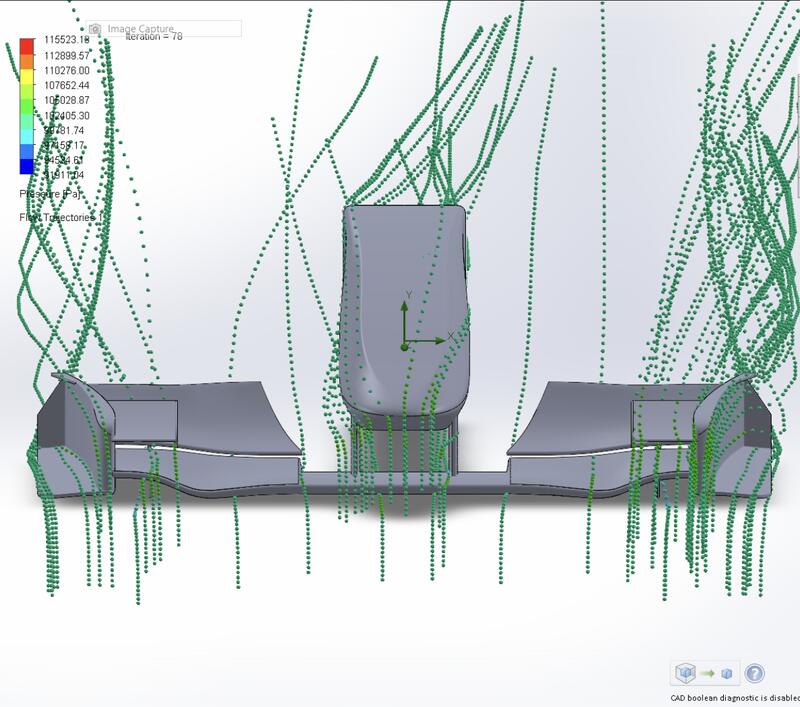
Task: Click the dark blue band of legend
Action: 27,167
